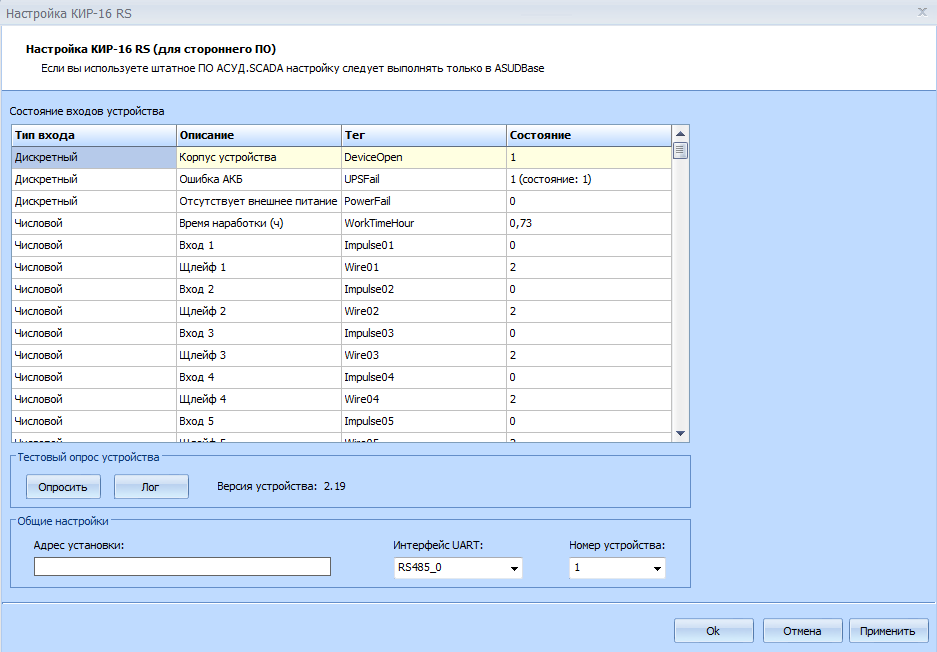This screenshot has width=937, height=652.
Task: Click the table scrollbar down arrow
Action: pos(680,433)
